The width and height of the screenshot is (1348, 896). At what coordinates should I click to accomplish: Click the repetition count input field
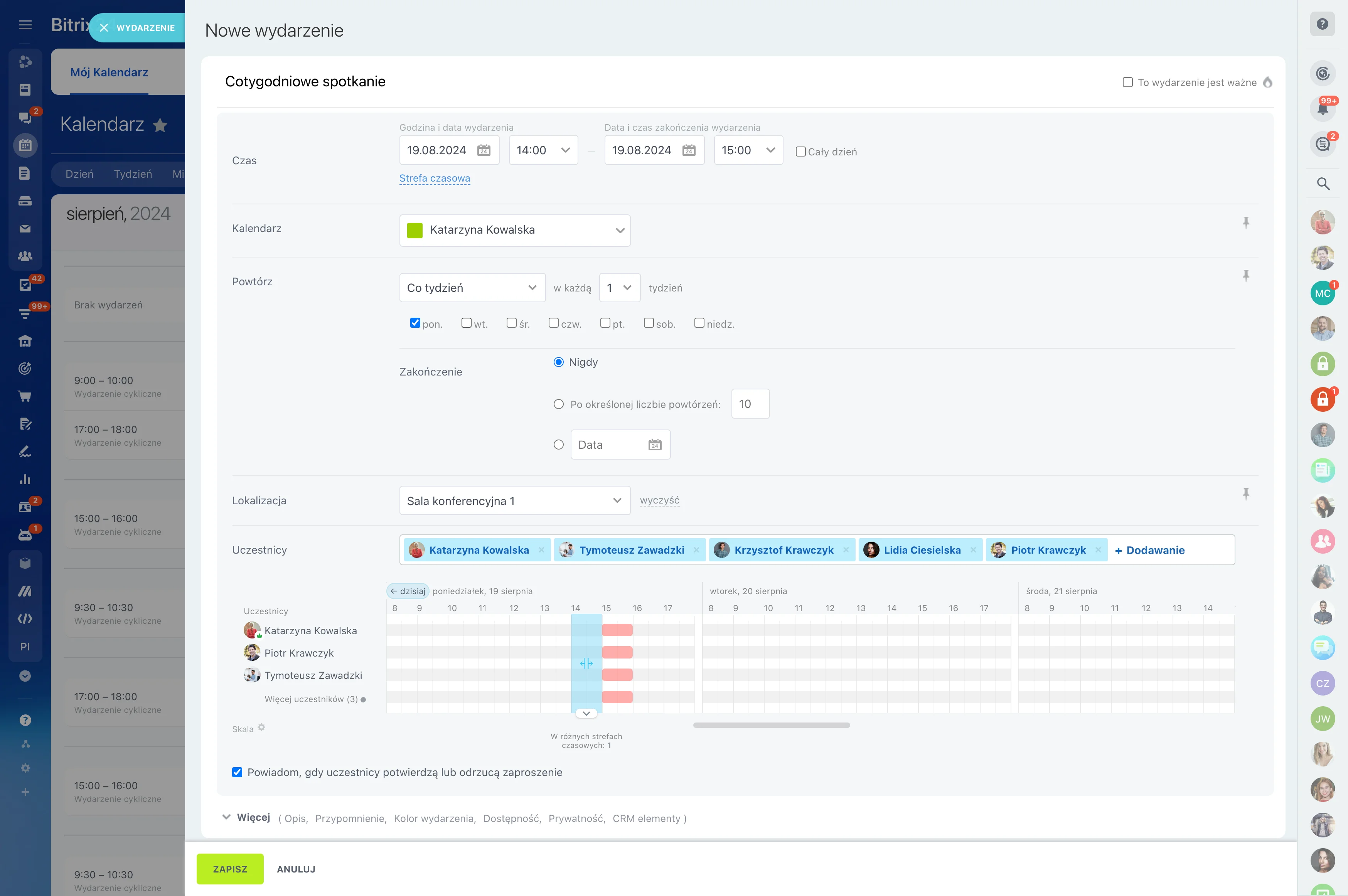(x=750, y=404)
